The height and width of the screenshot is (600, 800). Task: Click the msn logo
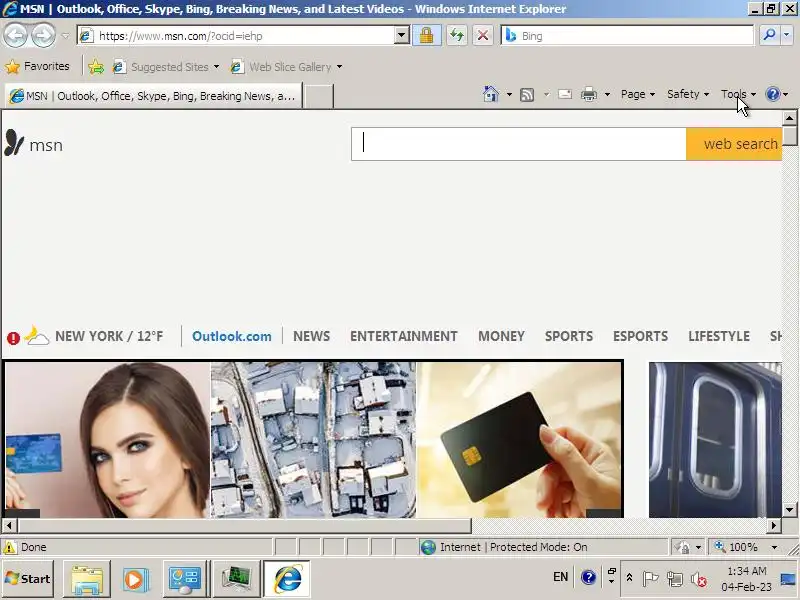click(34, 143)
